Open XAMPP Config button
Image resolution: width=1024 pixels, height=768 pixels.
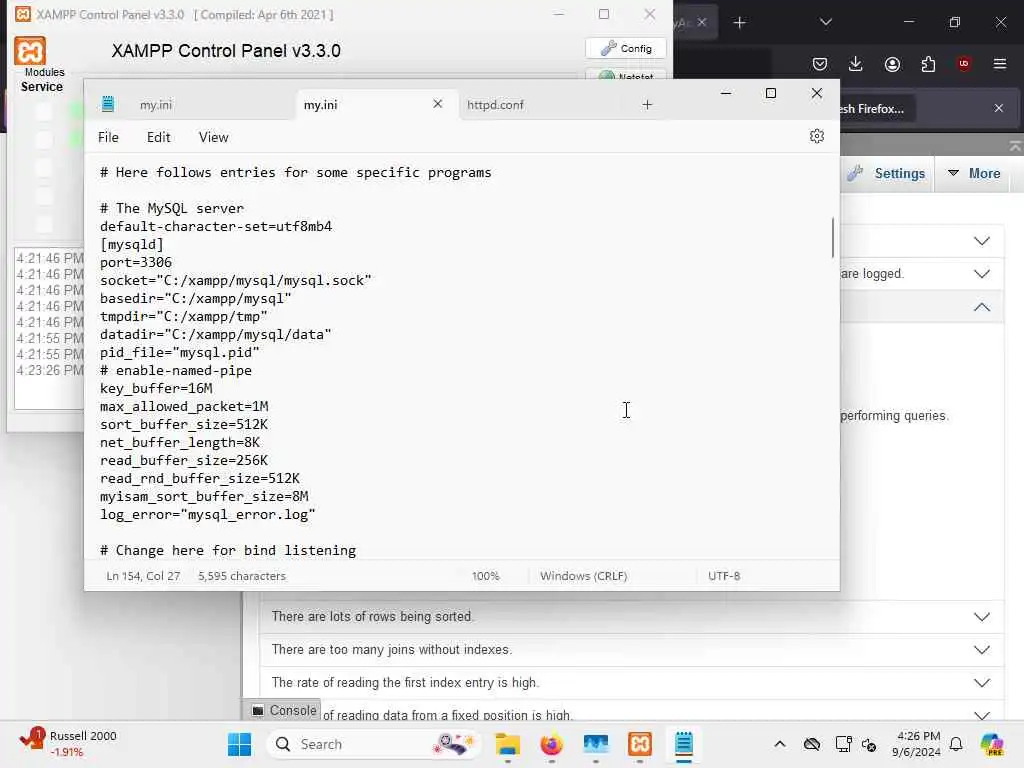(x=626, y=48)
